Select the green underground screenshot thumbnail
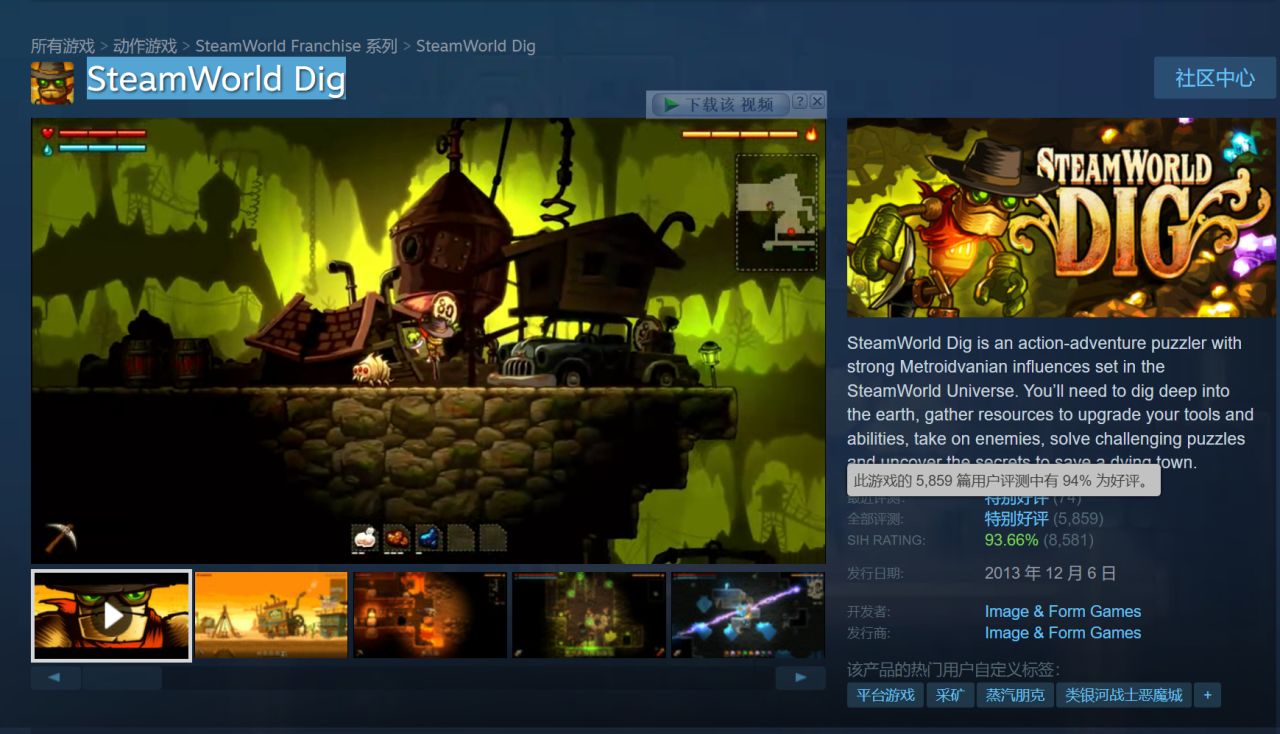The image size is (1280, 734). [x=589, y=615]
